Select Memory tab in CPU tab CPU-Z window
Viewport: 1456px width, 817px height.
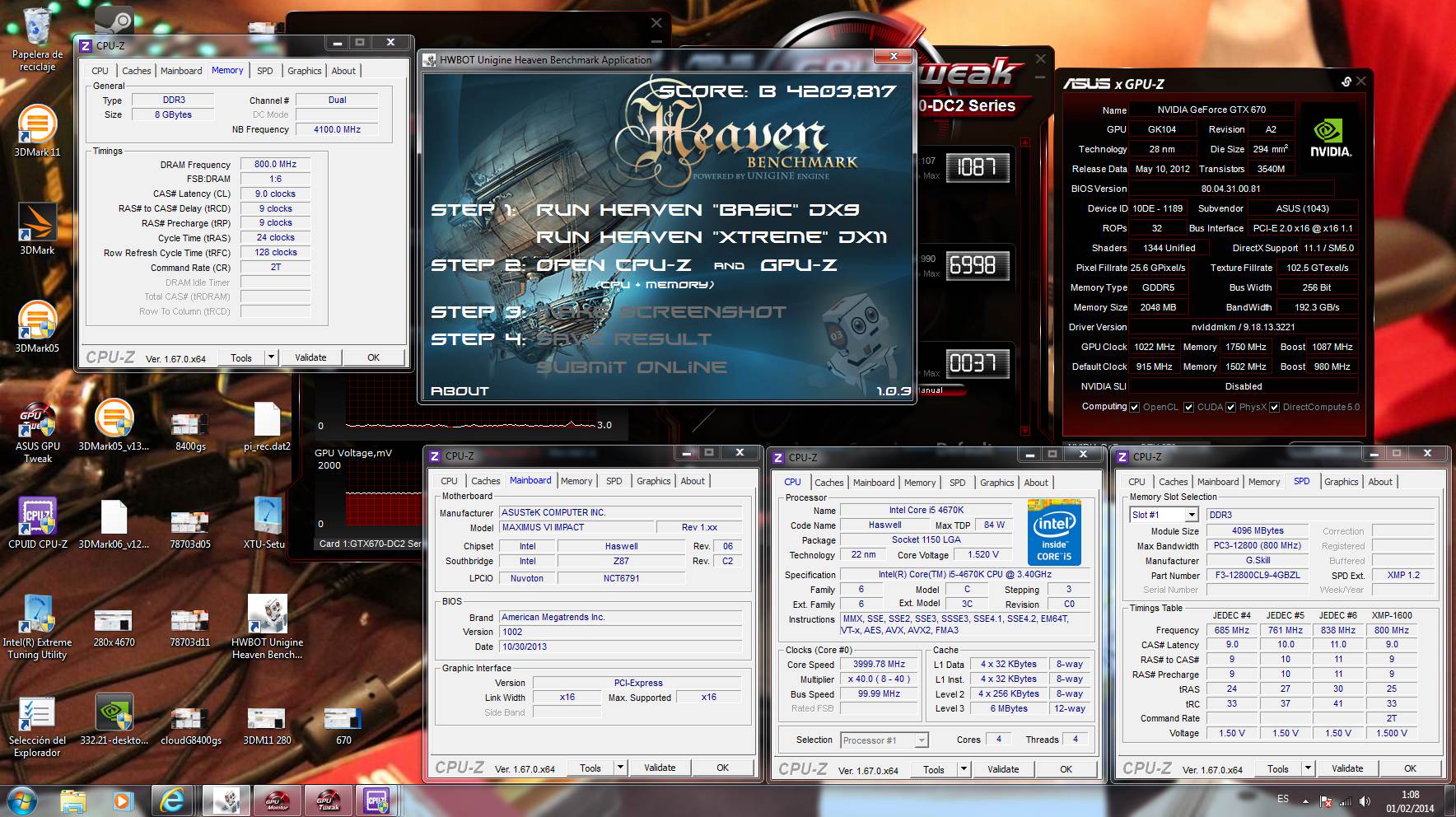[920, 483]
